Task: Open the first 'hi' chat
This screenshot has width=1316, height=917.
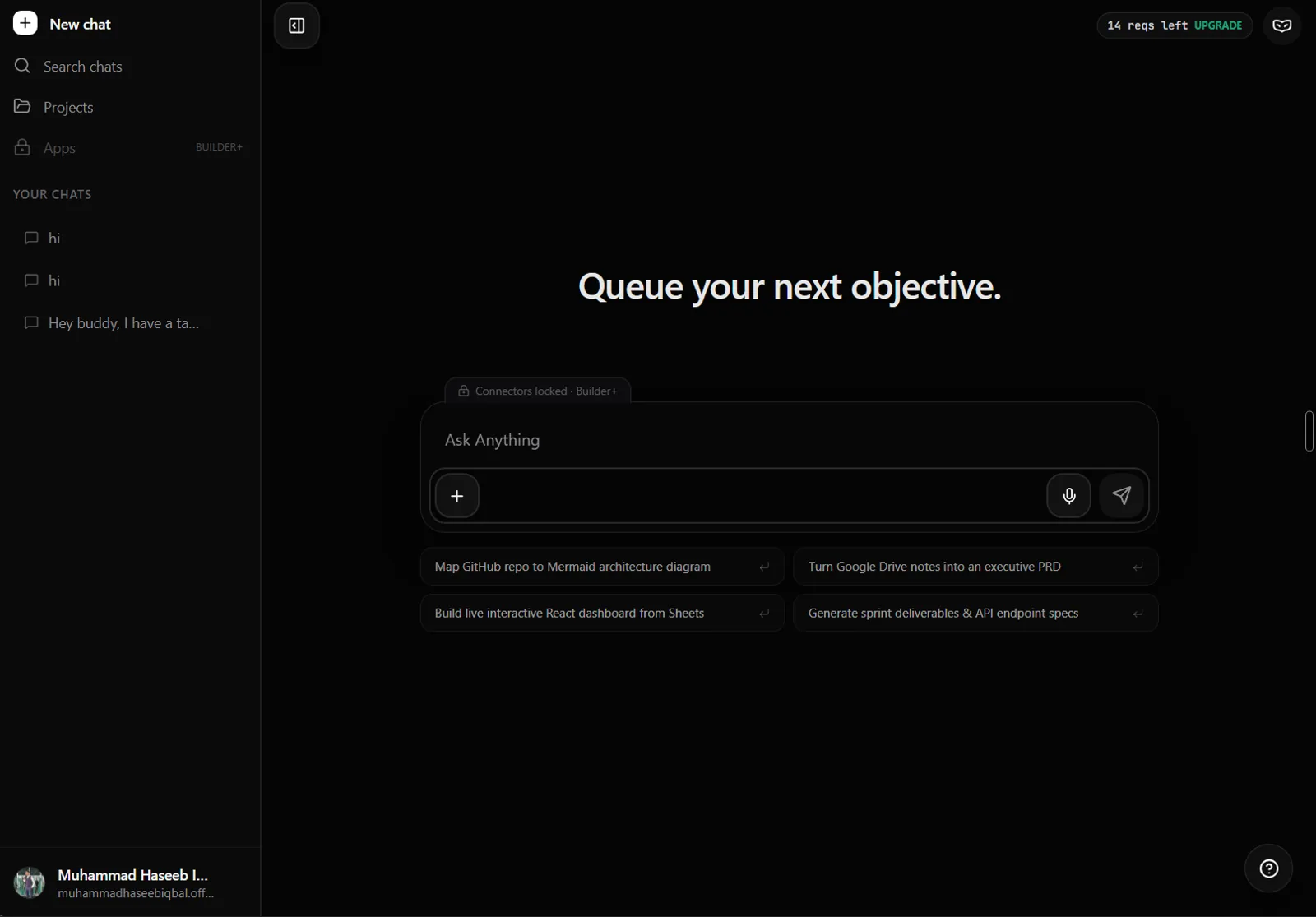Action: [54, 239]
